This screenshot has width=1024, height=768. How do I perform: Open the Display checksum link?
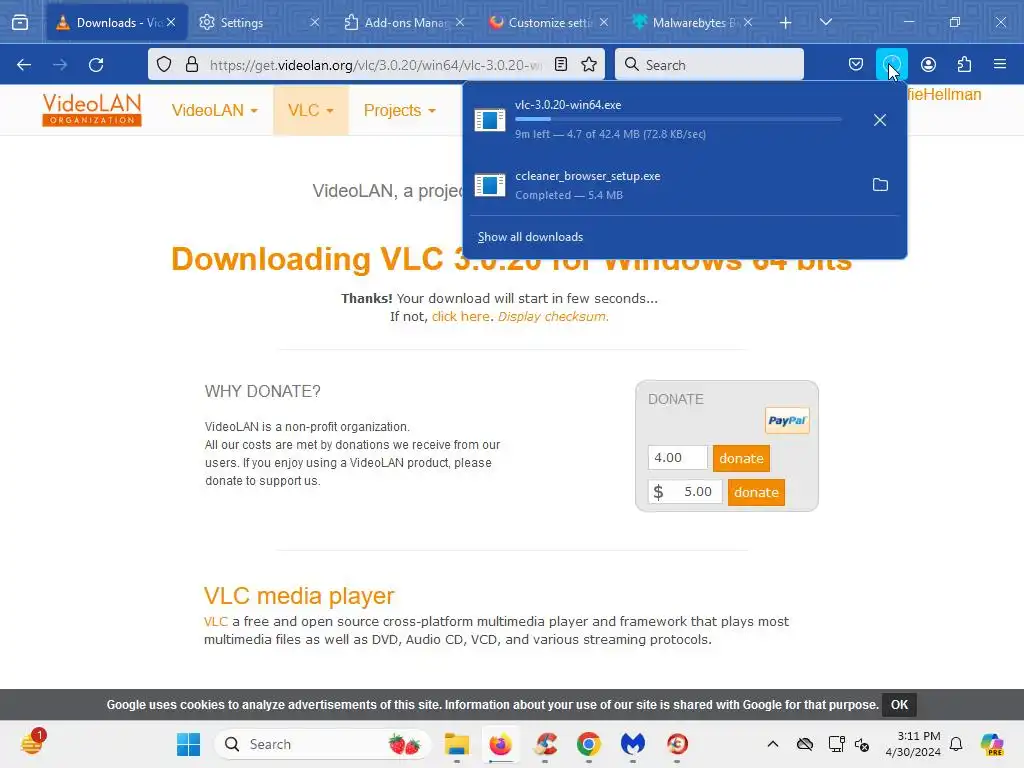552,317
